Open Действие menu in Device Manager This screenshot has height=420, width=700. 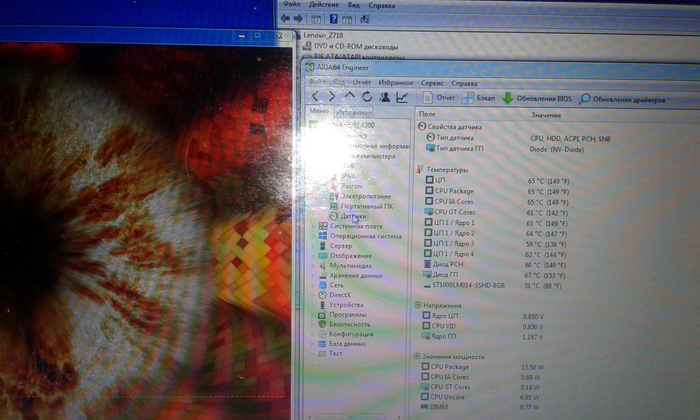[x=323, y=5]
